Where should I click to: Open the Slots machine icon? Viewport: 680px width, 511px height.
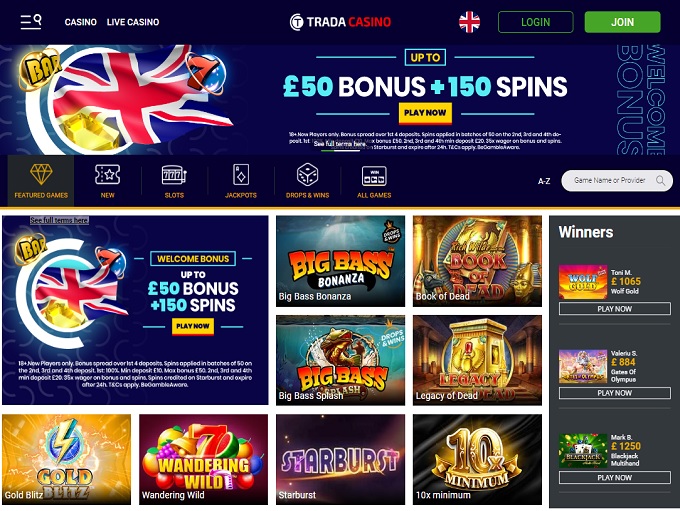[174, 174]
